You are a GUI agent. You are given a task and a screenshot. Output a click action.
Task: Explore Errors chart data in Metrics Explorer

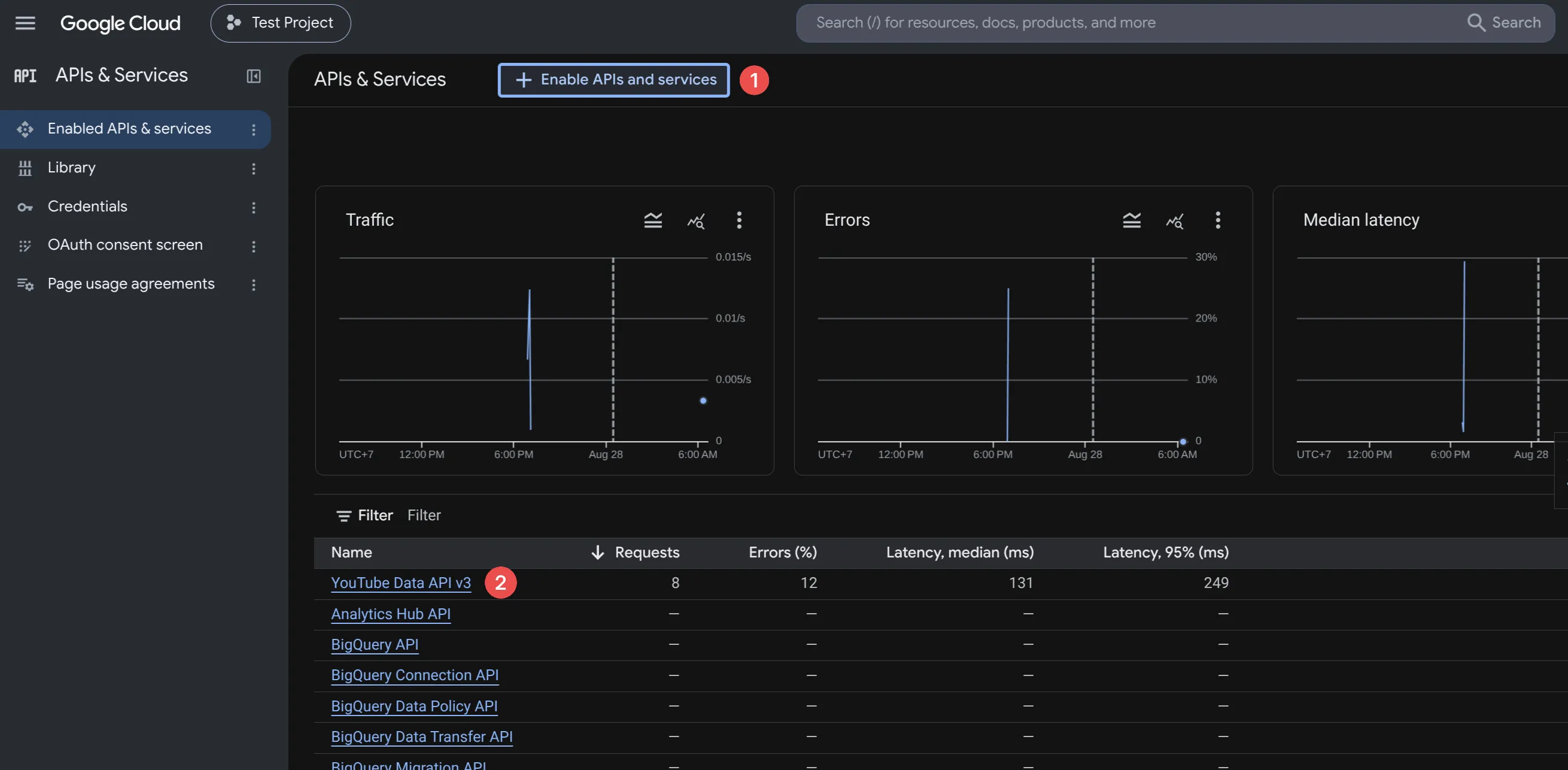[1175, 220]
